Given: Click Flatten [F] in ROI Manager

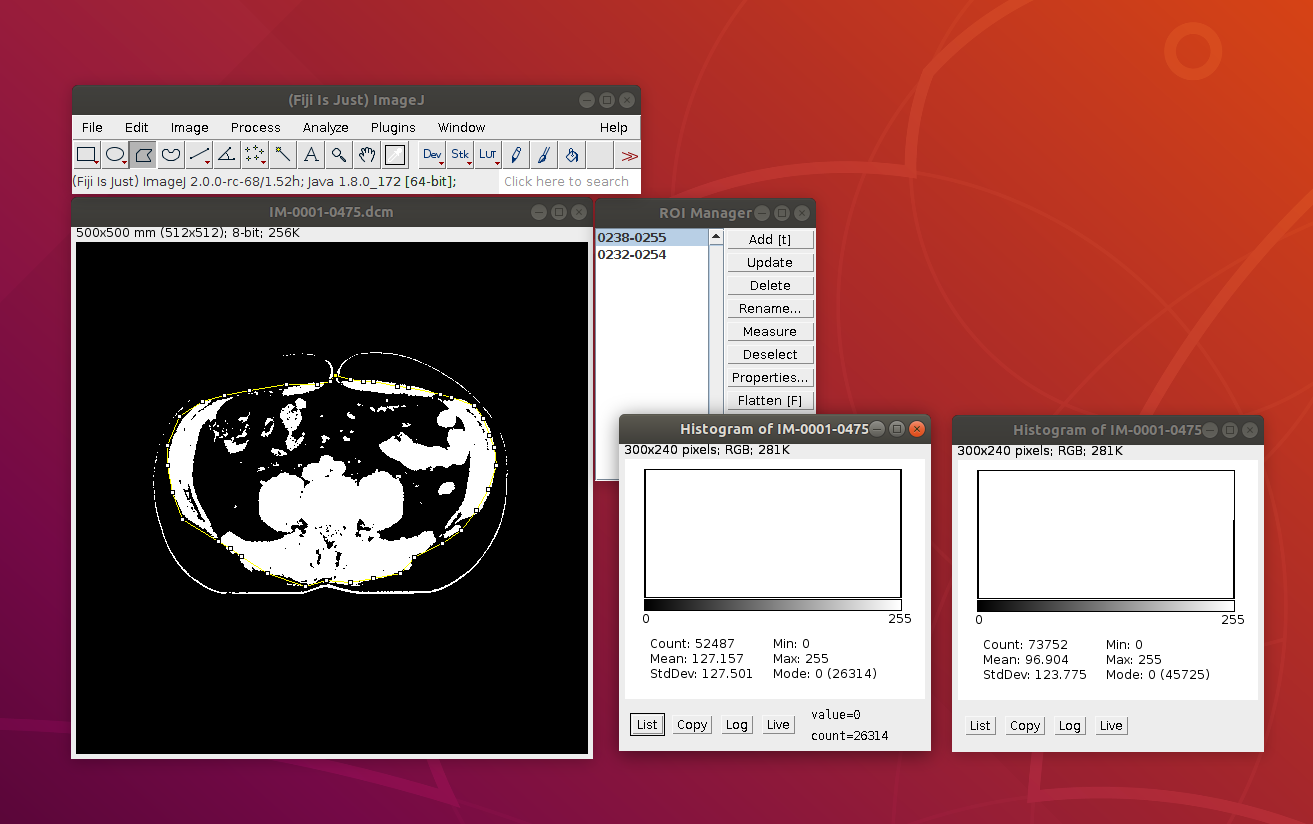Looking at the screenshot, I should pos(770,400).
